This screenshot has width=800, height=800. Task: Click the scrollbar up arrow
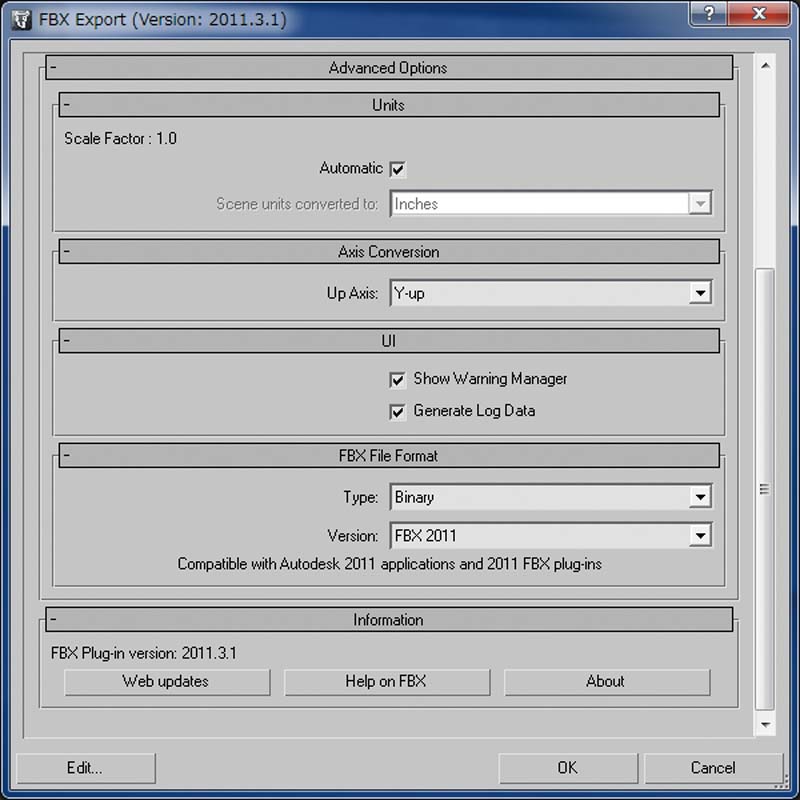[765, 65]
